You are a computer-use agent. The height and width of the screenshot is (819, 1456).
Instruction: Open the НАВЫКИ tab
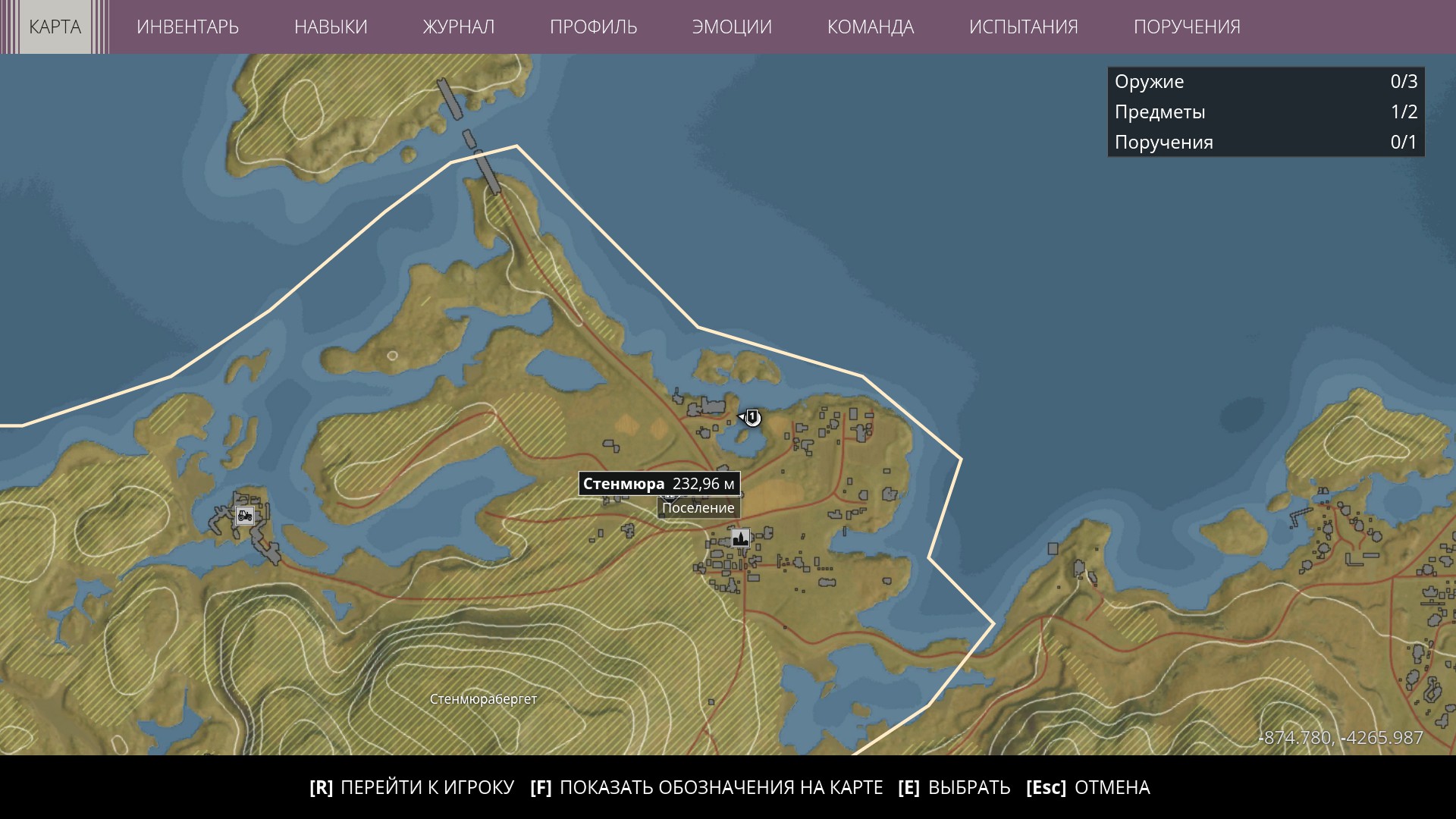[x=331, y=27]
